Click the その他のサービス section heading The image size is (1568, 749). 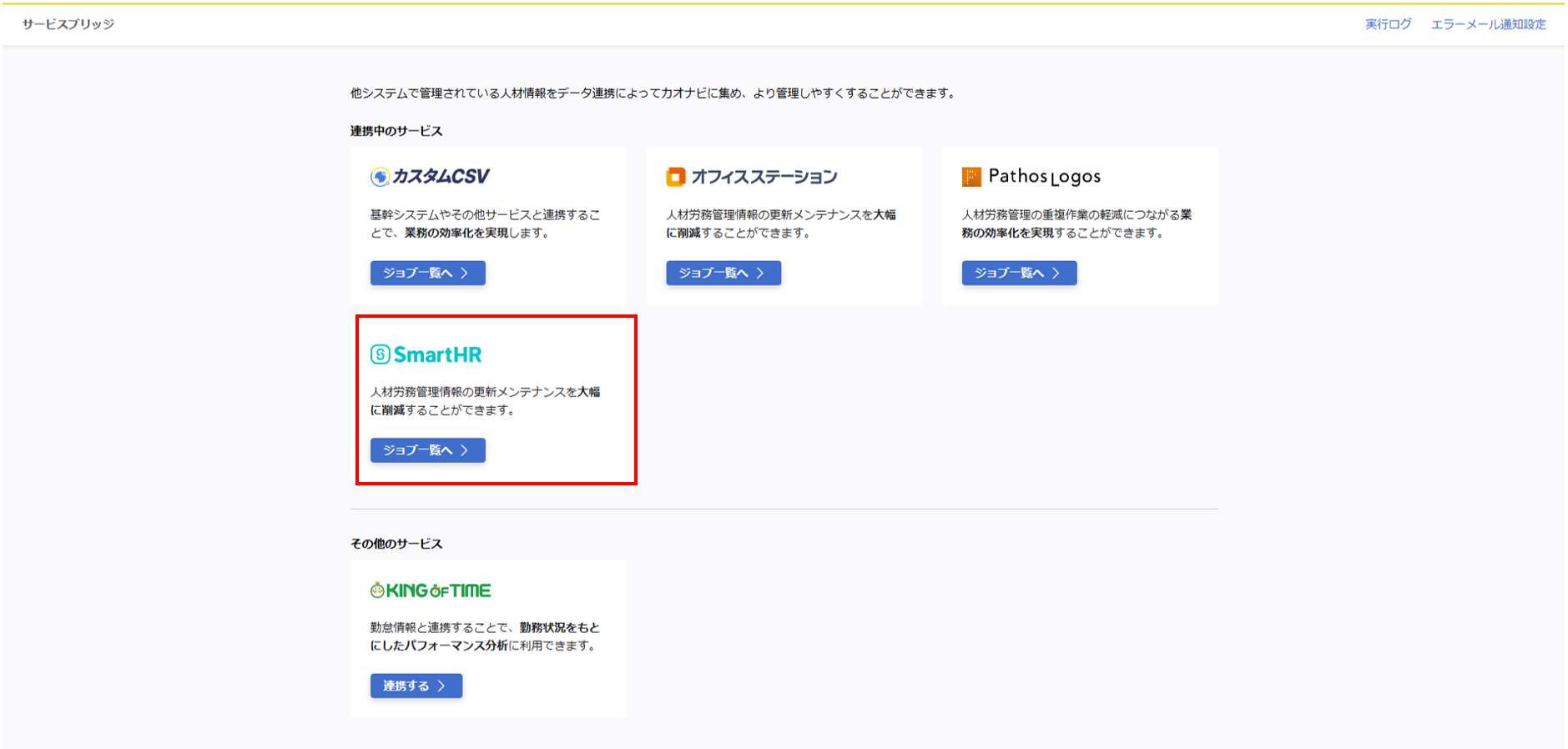[x=396, y=544]
